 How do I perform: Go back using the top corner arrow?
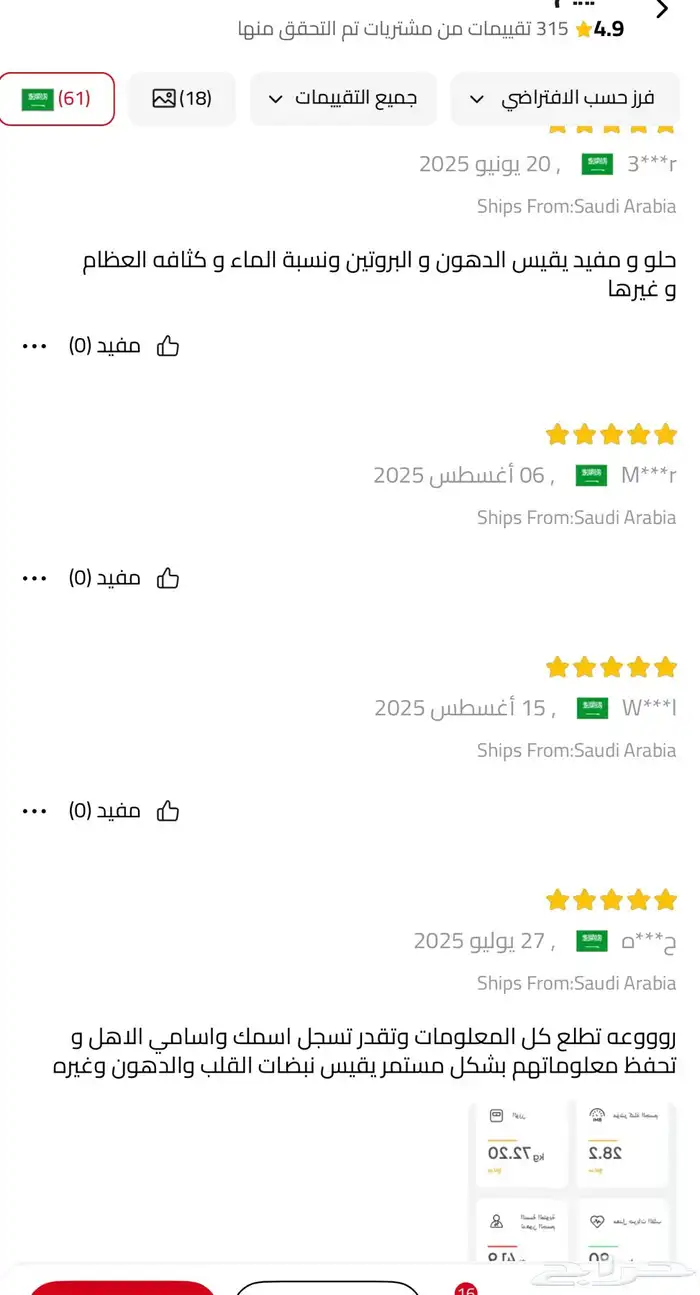(661, 10)
